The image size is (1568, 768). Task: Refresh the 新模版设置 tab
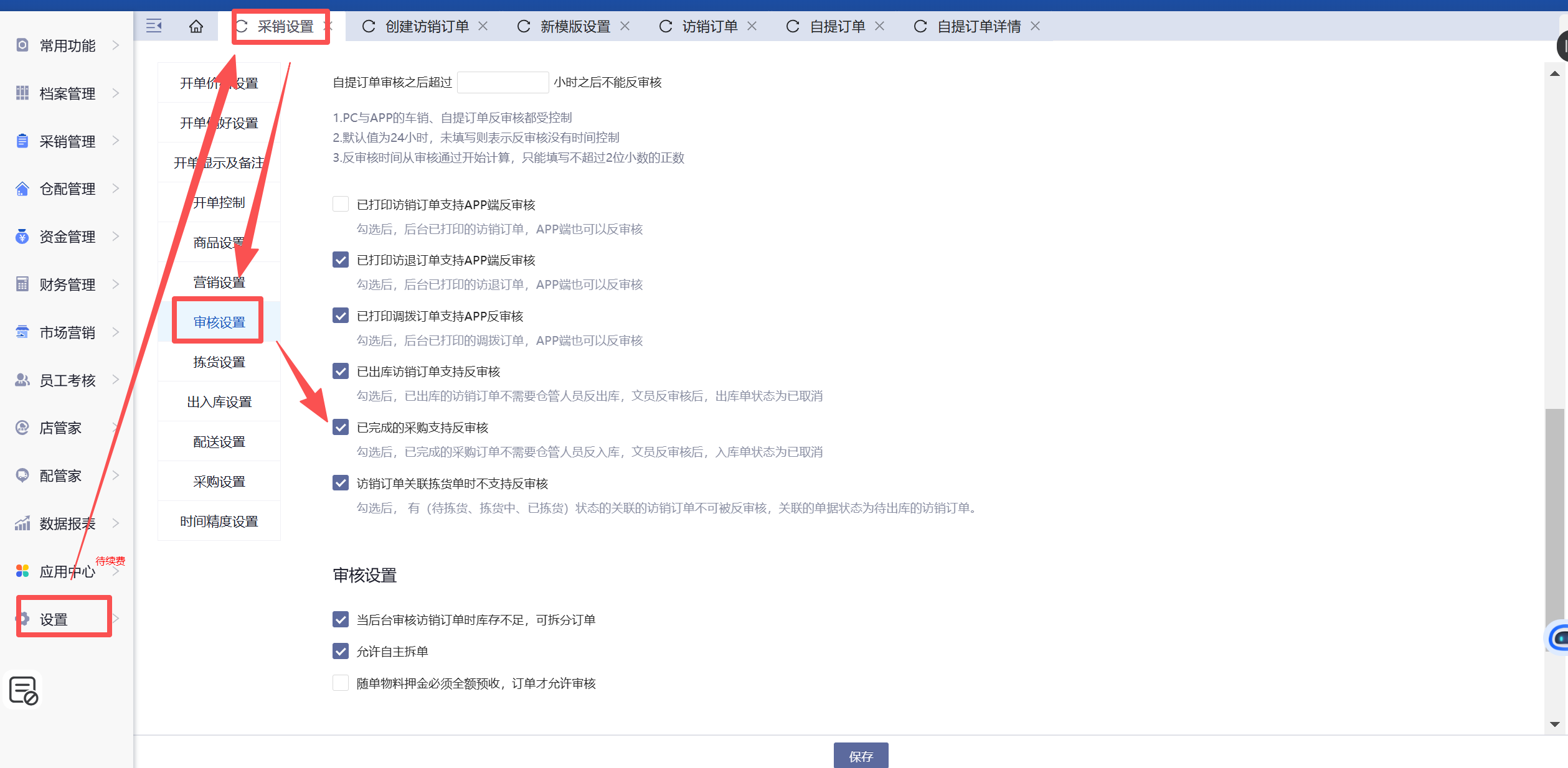[524, 26]
